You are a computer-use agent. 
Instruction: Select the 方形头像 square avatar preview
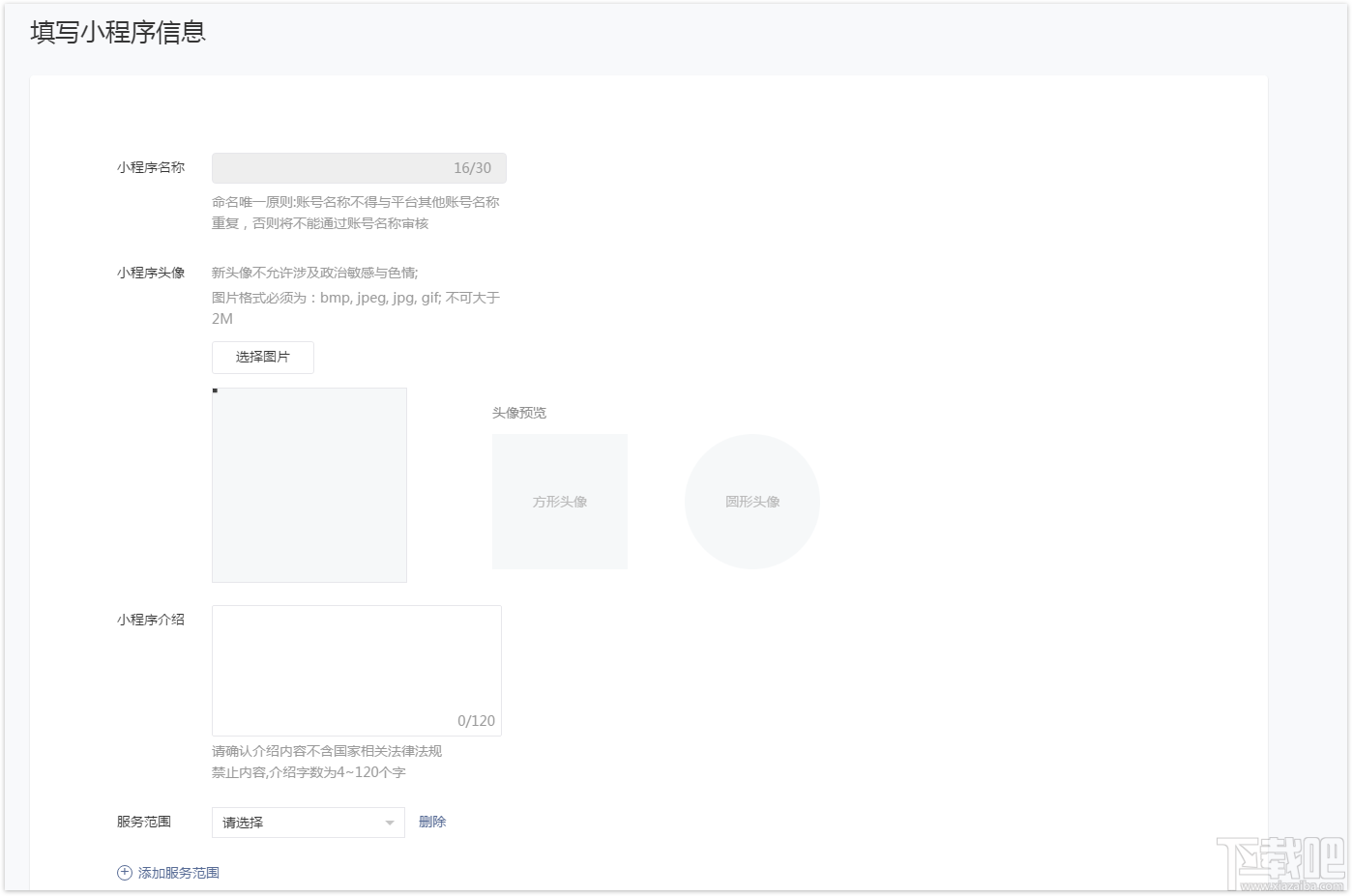pyautogui.click(x=560, y=501)
